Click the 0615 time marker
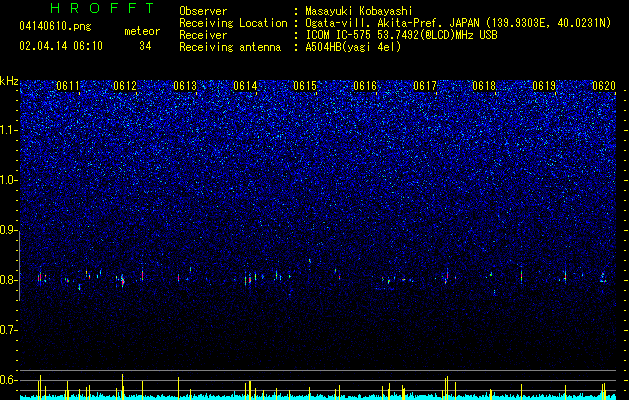The image size is (629, 400). (x=305, y=86)
